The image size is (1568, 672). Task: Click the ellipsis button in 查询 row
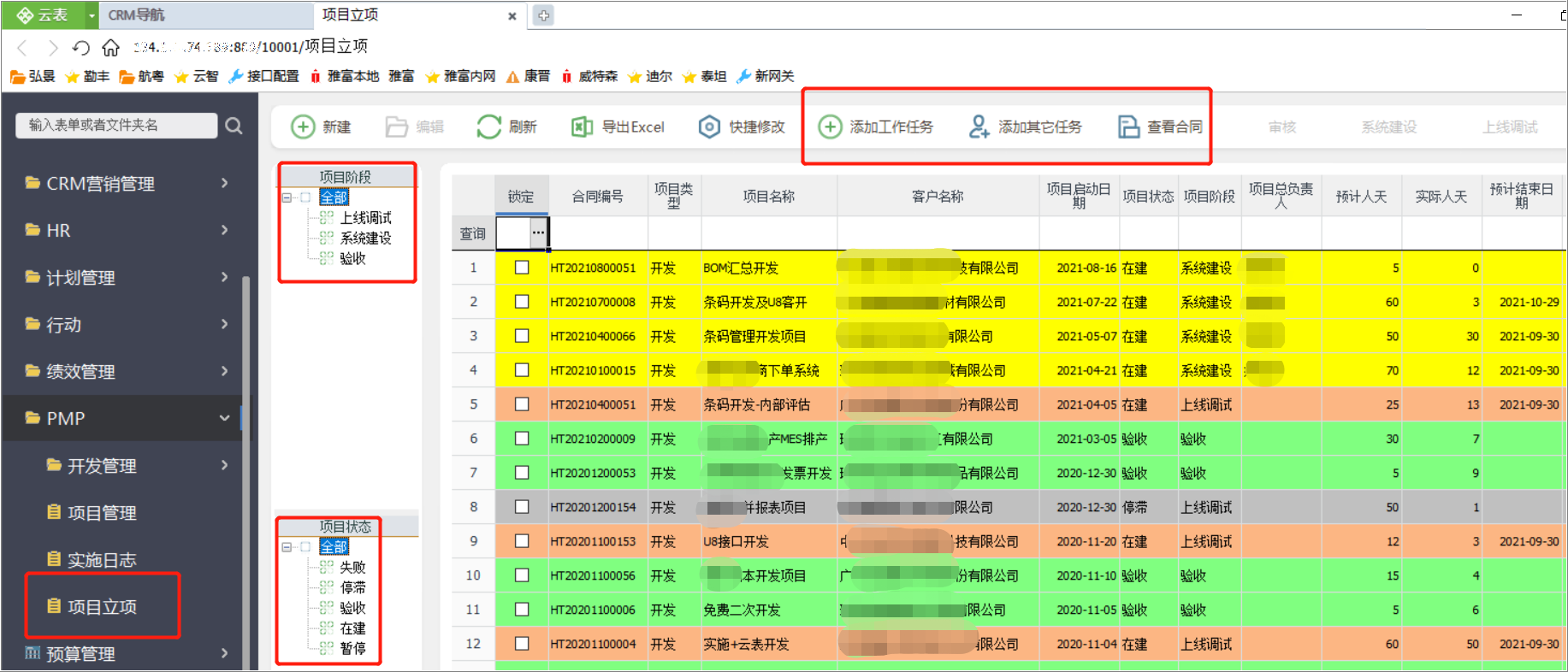click(x=538, y=233)
